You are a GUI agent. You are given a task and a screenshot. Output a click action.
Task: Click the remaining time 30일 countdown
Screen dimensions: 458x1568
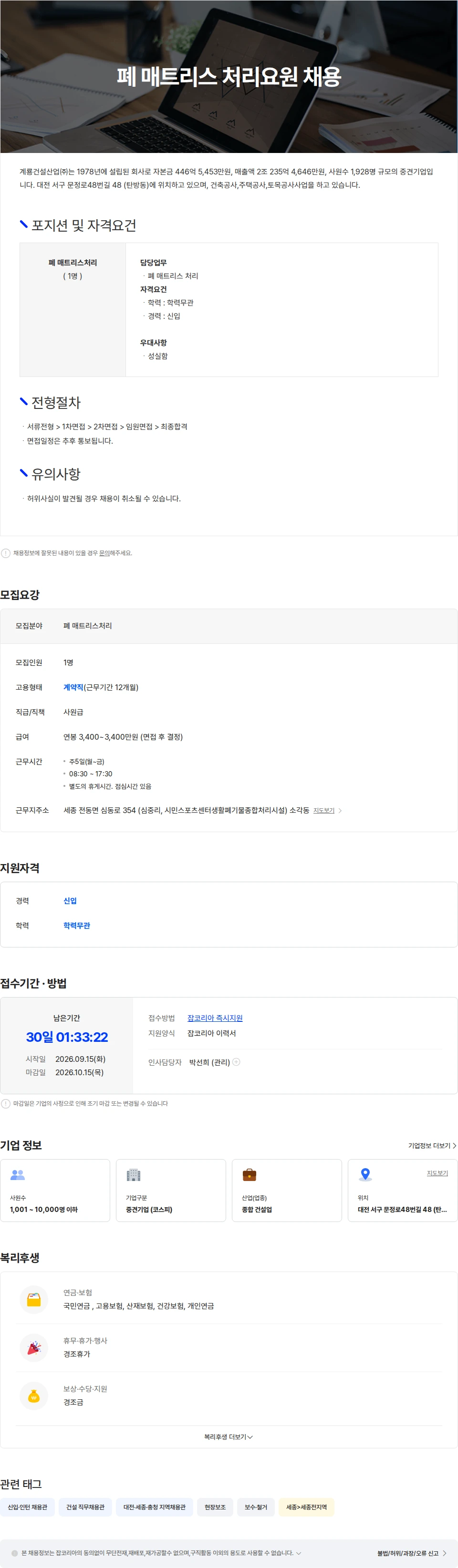[67, 1037]
